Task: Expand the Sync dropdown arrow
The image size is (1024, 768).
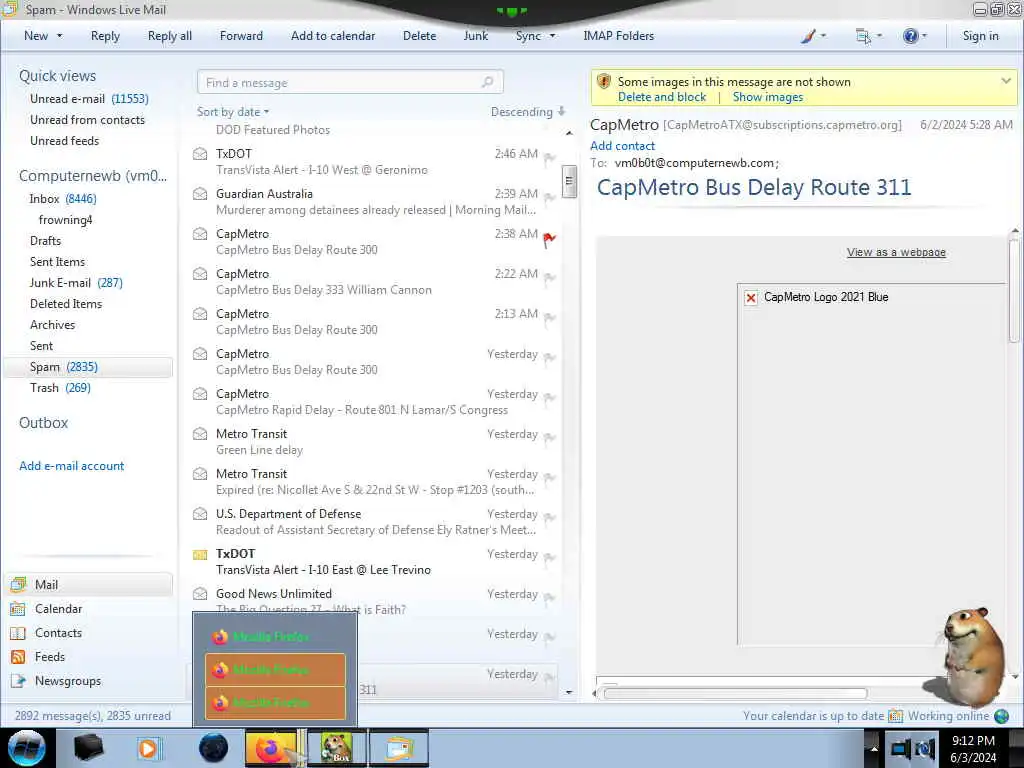Action: click(x=552, y=36)
